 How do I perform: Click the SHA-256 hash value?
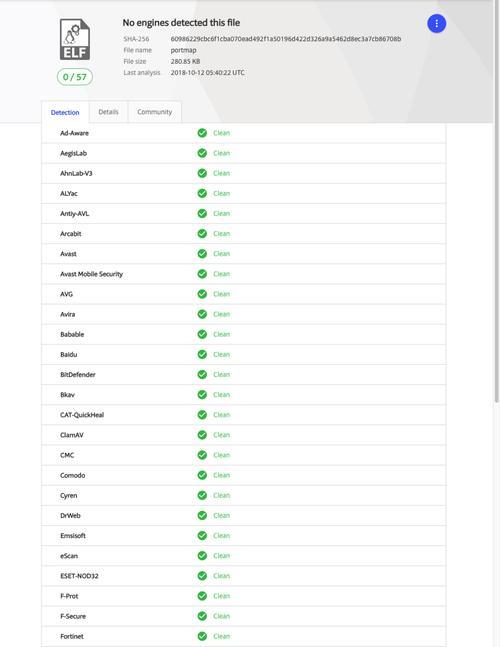tap(286, 39)
